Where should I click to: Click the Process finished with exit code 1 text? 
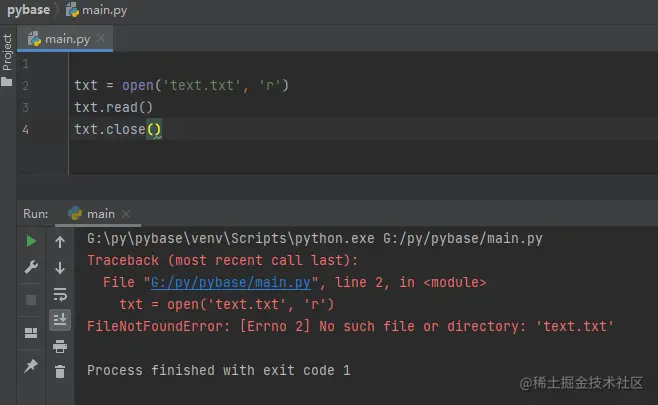pyautogui.click(x=219, y=370)
